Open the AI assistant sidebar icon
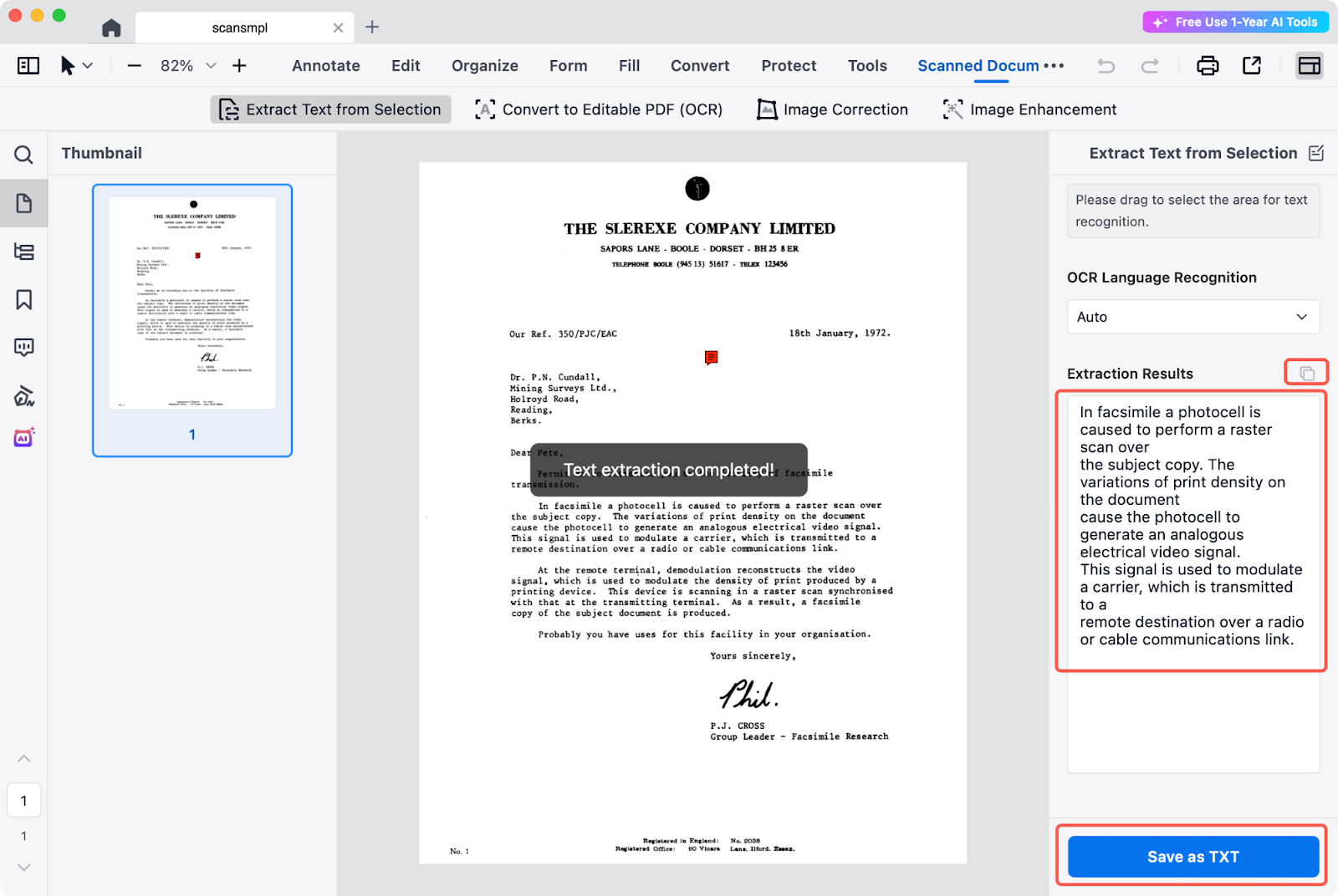The width and height of the screenshot is (1338, 896). point(23,438)
